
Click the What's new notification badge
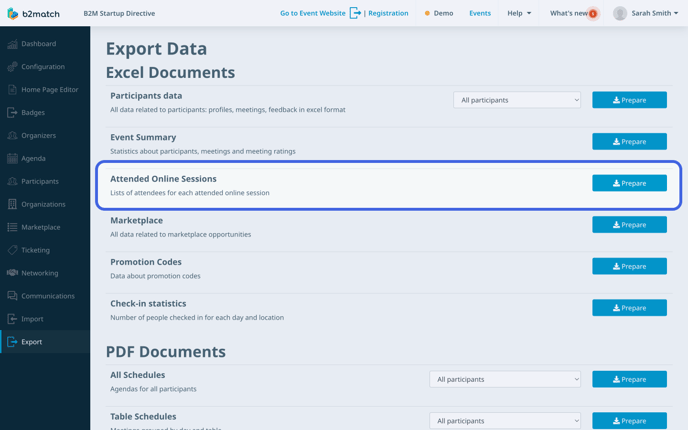593,14
